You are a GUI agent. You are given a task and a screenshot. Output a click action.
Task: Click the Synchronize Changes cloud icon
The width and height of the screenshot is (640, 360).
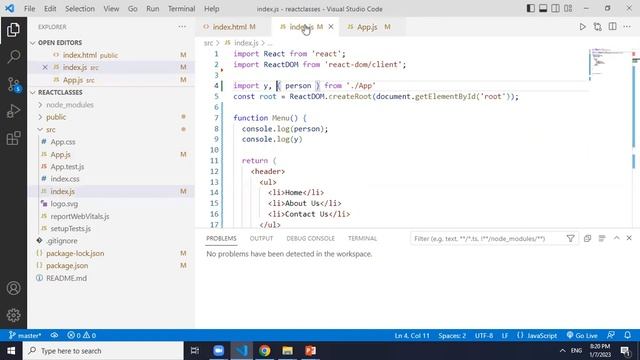(54, 336)
